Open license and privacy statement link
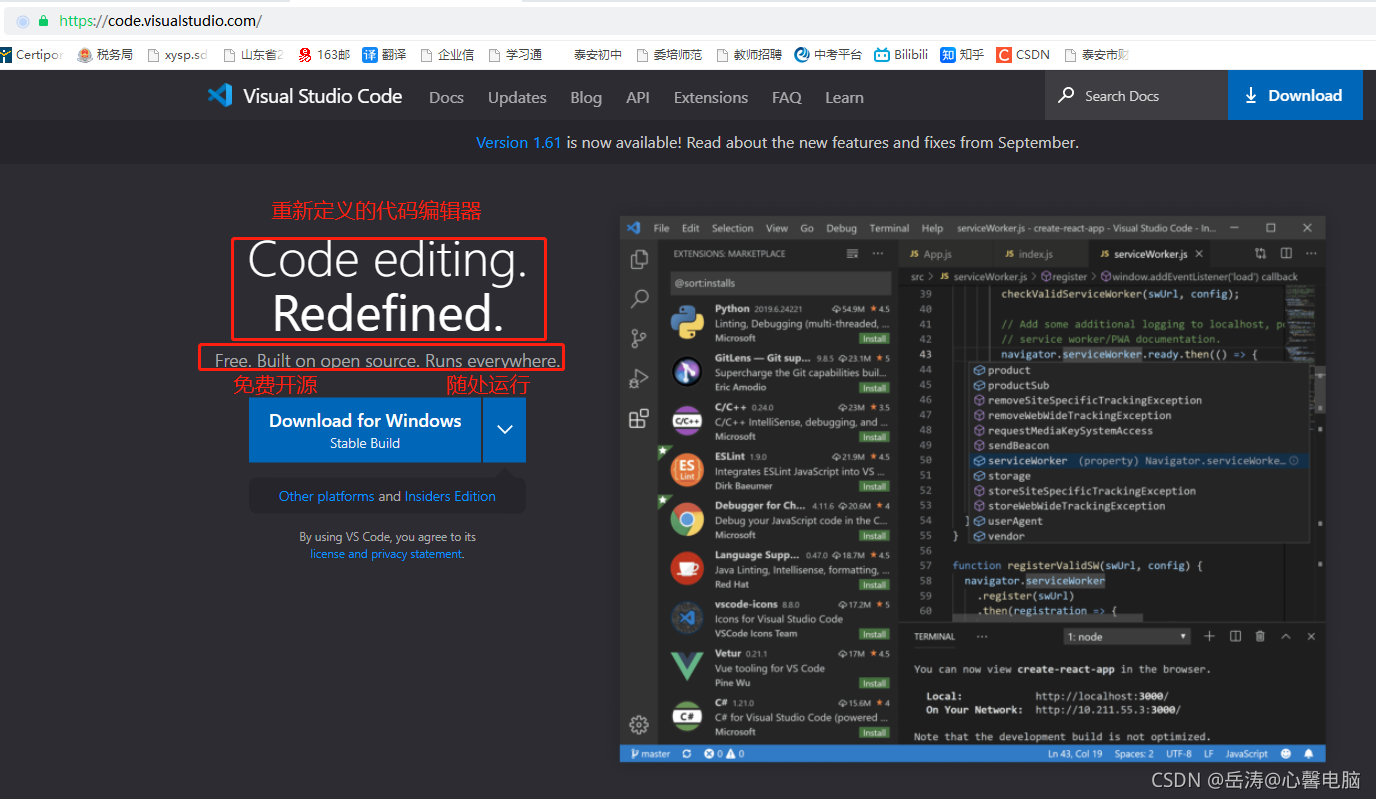This screenshot has height=799, width=1376. (x=386, y=554)
